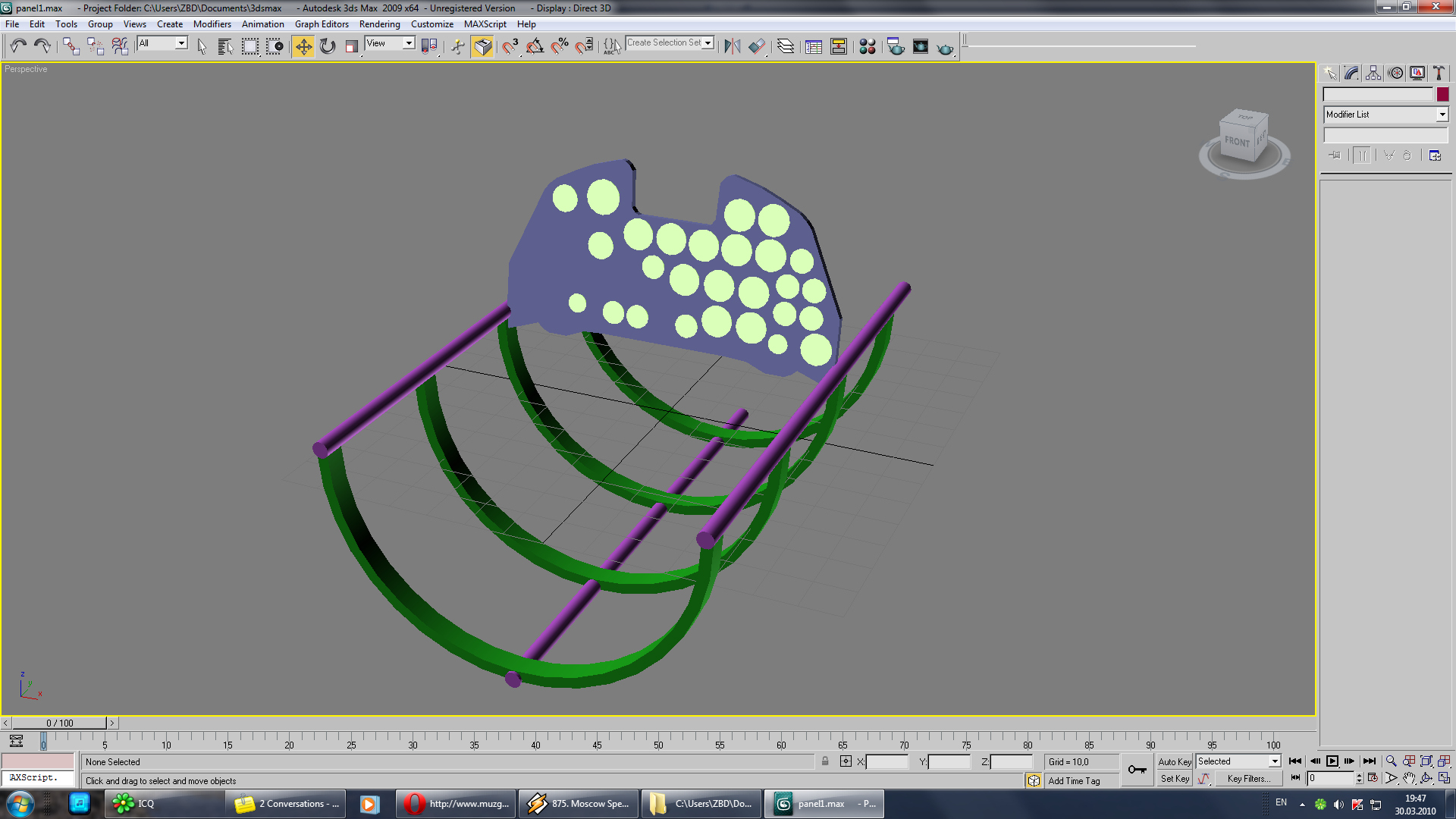This screenshot has height=819, width=1456.
Task: Open the Graph Editors menu
Action: coord(322,24)
